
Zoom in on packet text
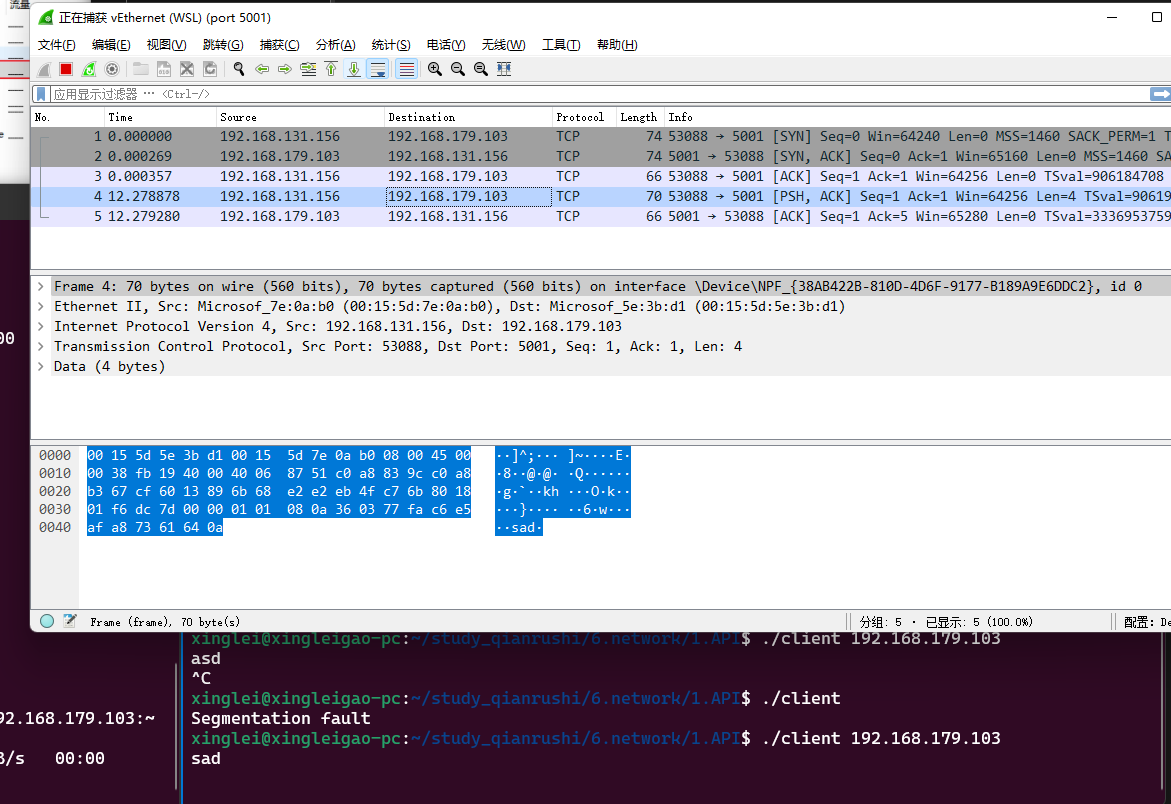[x=435, y=69]
